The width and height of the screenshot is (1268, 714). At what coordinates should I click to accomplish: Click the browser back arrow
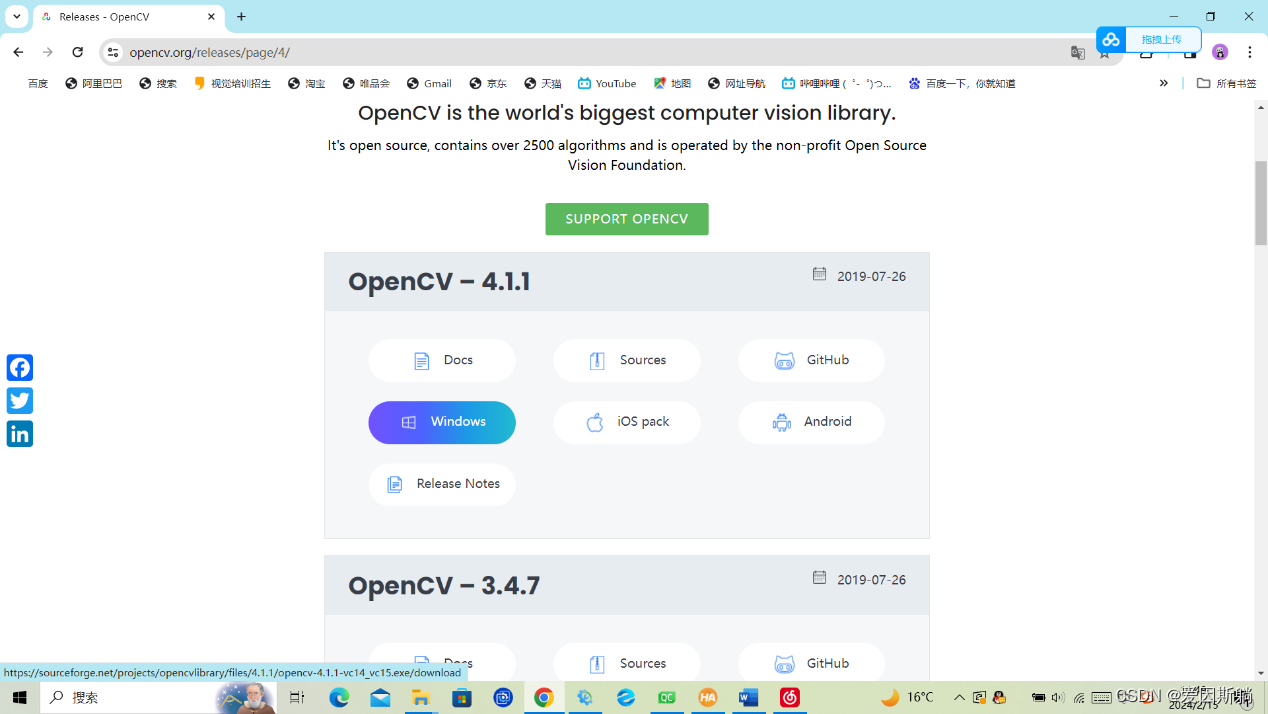[18, 52]
